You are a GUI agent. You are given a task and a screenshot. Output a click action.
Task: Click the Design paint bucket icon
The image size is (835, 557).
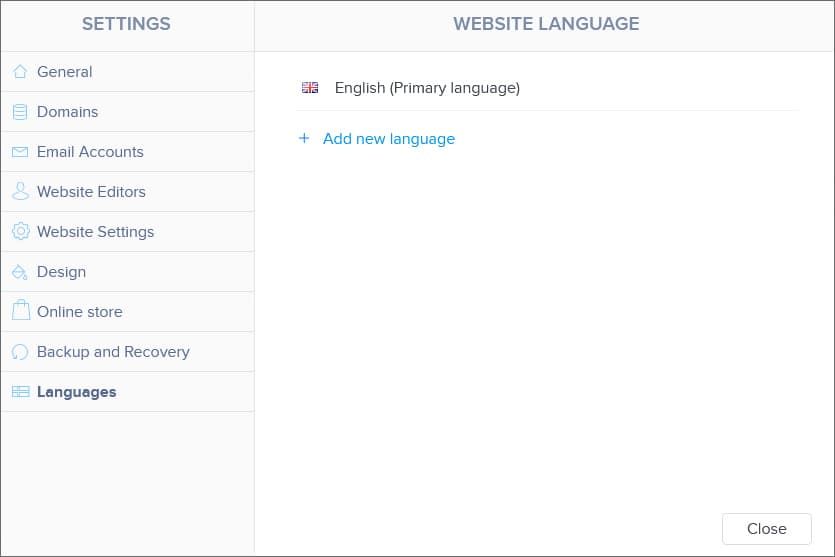[x=20, y=272]
